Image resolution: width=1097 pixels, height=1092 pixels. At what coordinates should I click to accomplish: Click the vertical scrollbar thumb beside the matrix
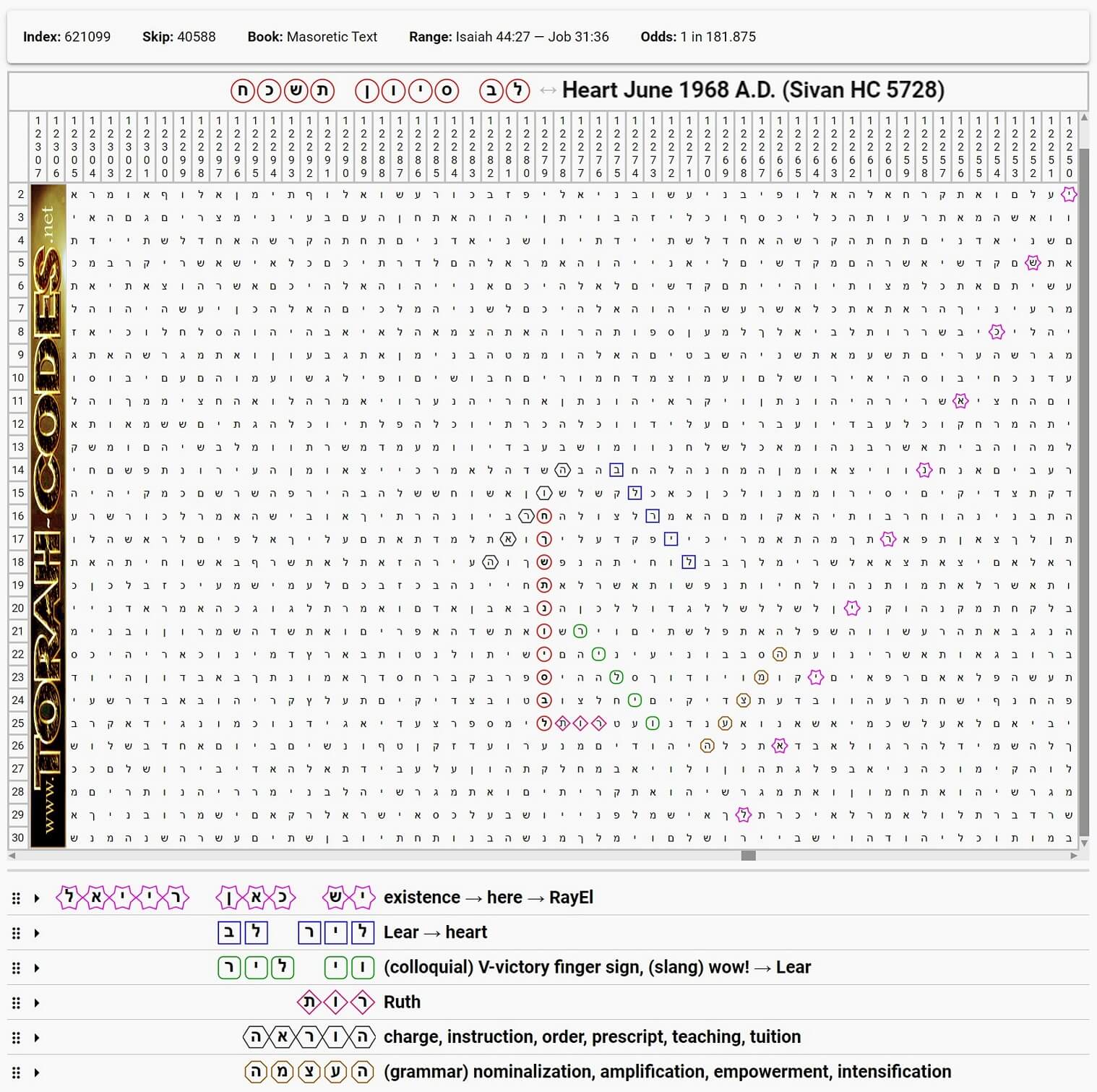click(x=1083, y=491)
